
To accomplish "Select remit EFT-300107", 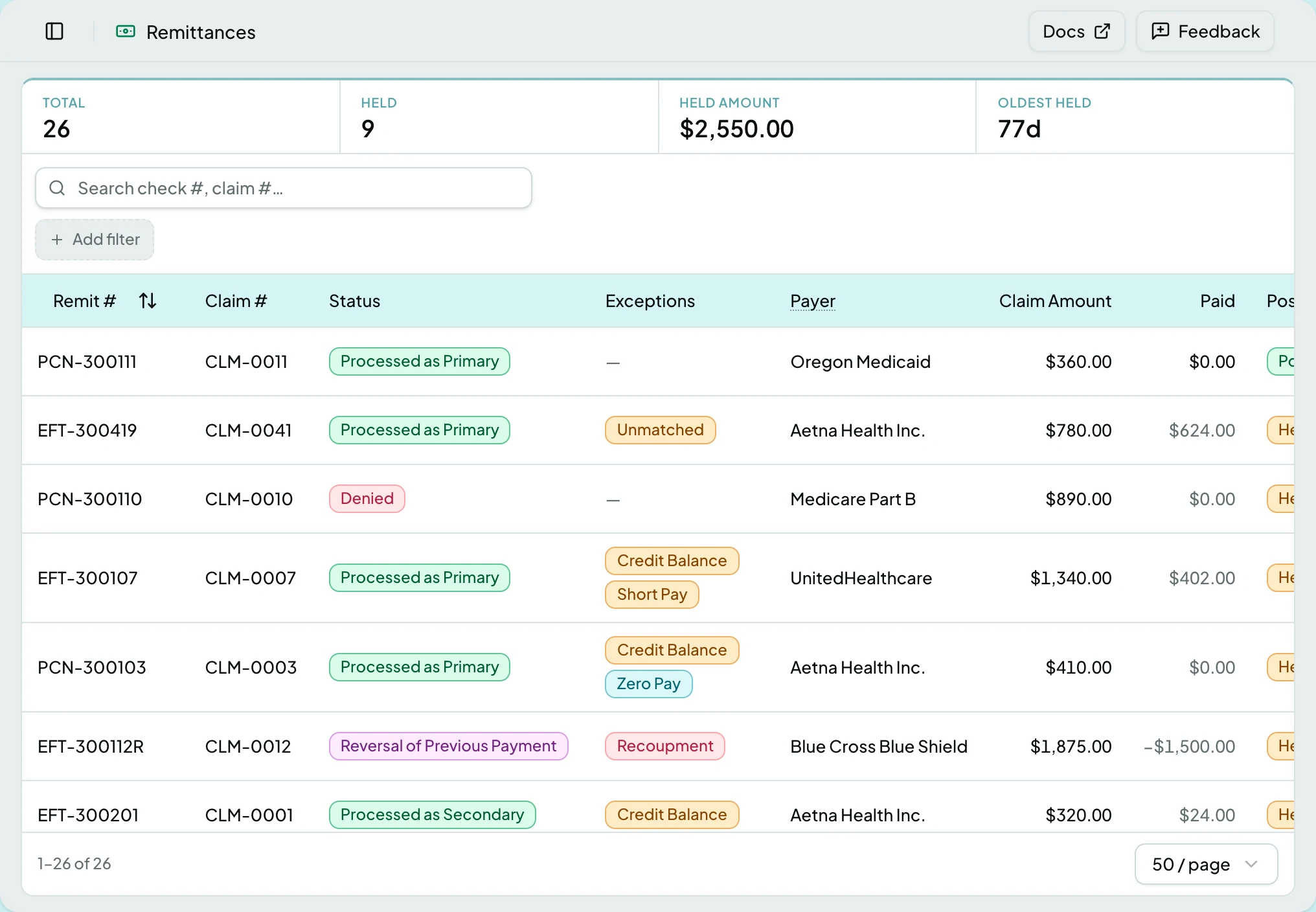I will [87, 578].
